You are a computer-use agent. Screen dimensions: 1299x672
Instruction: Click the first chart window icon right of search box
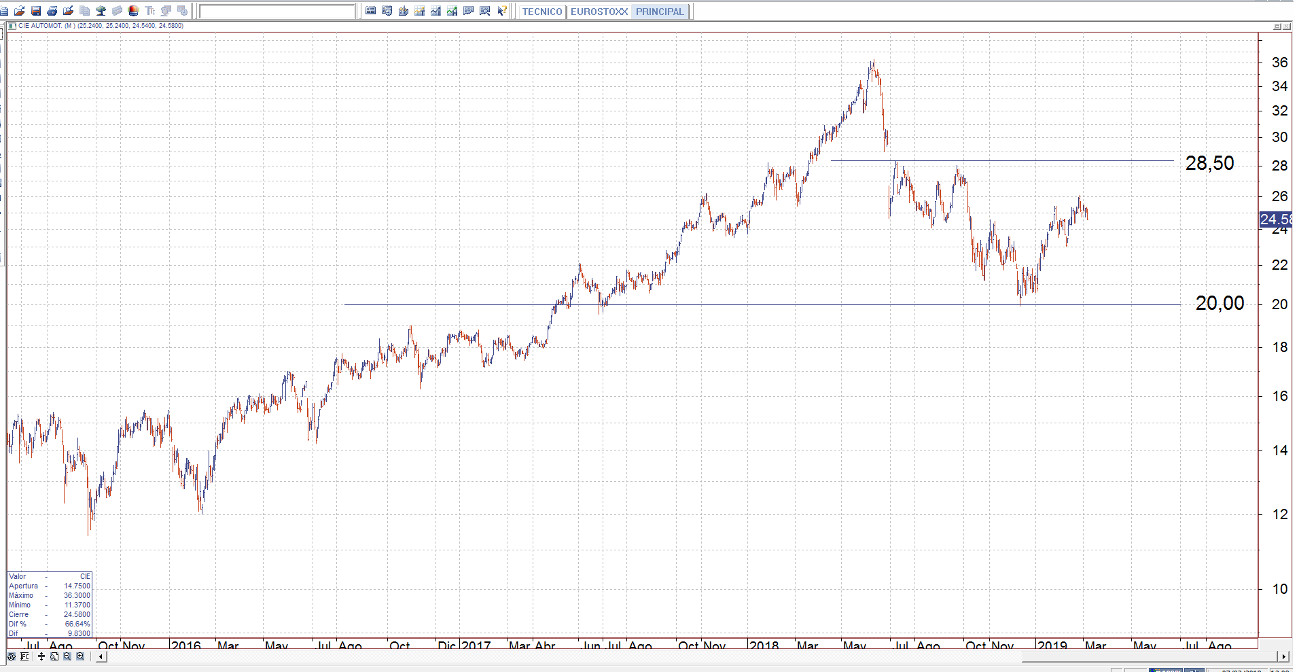click(371, 11)
